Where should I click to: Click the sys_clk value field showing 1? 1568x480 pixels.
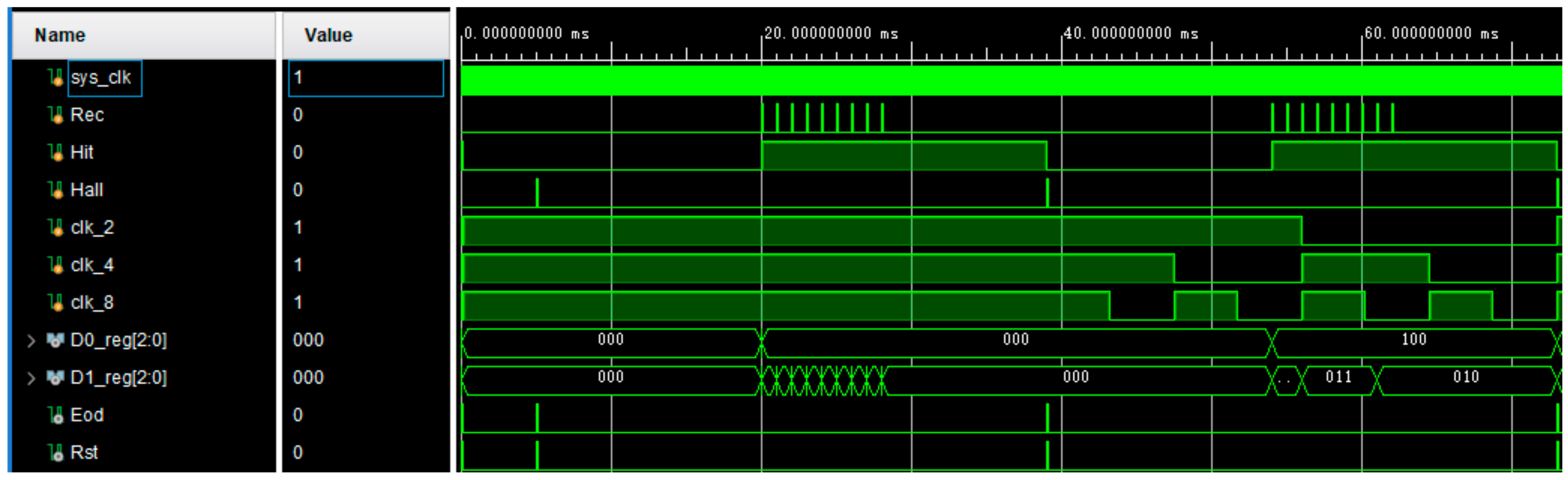click(x=366, y=78)
